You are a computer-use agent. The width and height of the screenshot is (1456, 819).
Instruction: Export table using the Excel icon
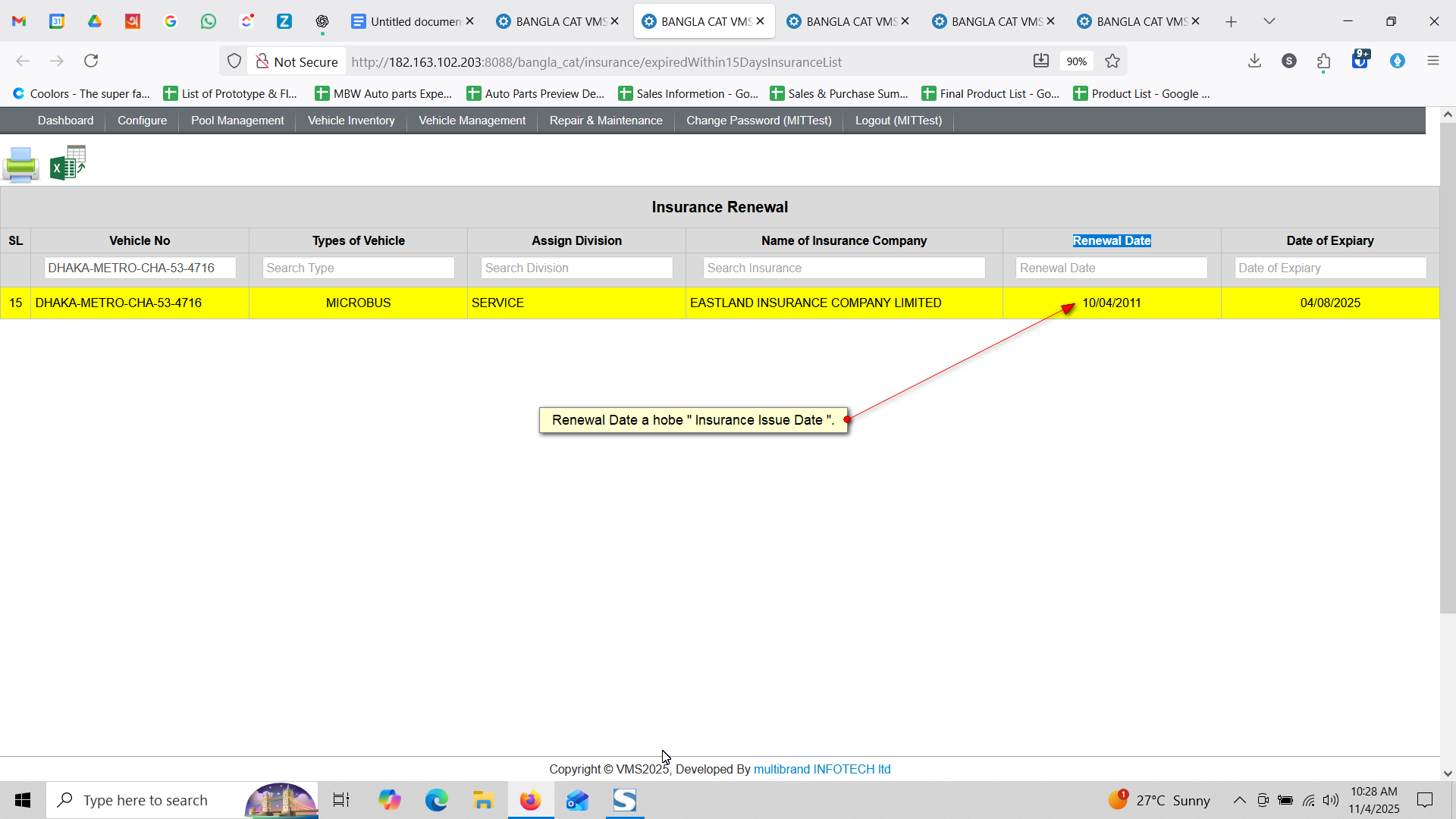point(67,164)
